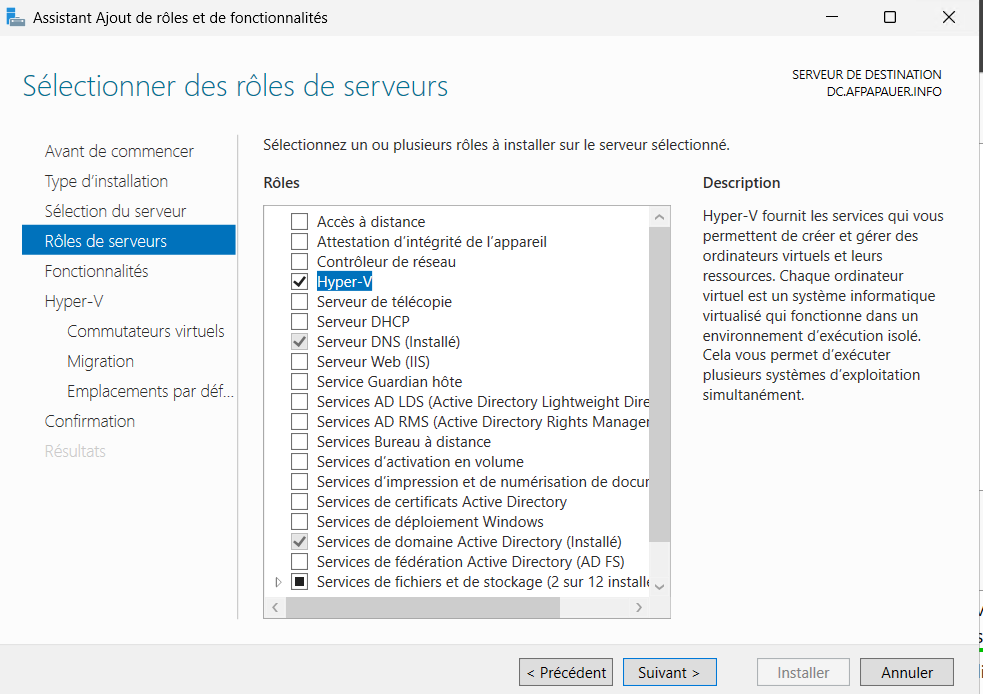Select the Serveur de télécopie role label
The image size is (983, 694).
coord(384,302)
